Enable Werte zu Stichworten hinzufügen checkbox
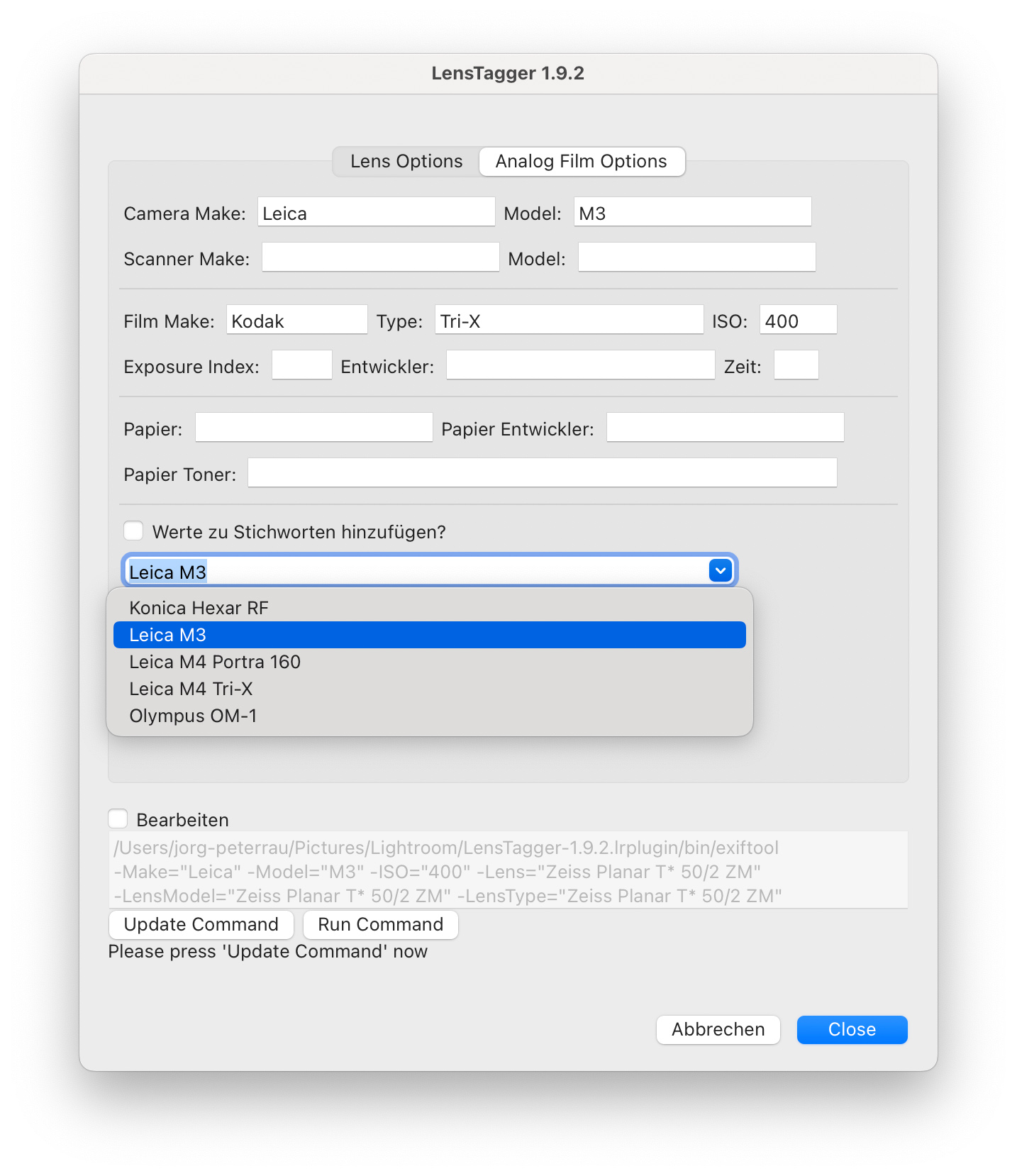The image size is (1017, 1176). coord(133,531)
